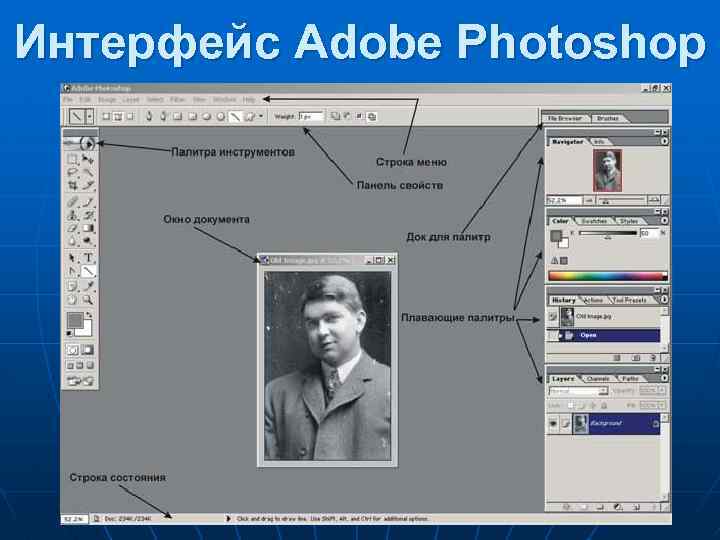Select the Dodge tool
The image size is (720, 540).
(x=88, y=241)
